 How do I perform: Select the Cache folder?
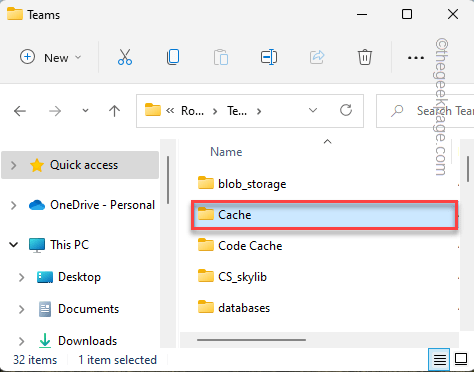(324, 215)
